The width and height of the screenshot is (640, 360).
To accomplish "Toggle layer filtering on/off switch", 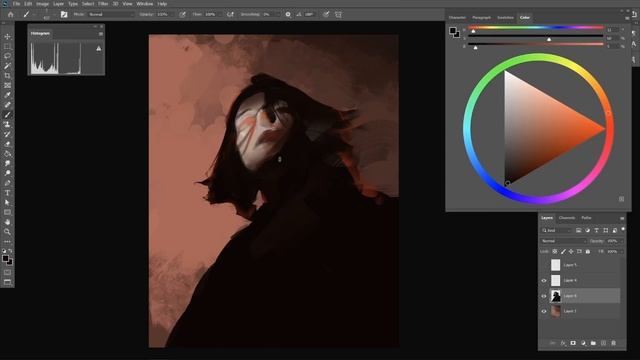I will click(x=623, y=229).
